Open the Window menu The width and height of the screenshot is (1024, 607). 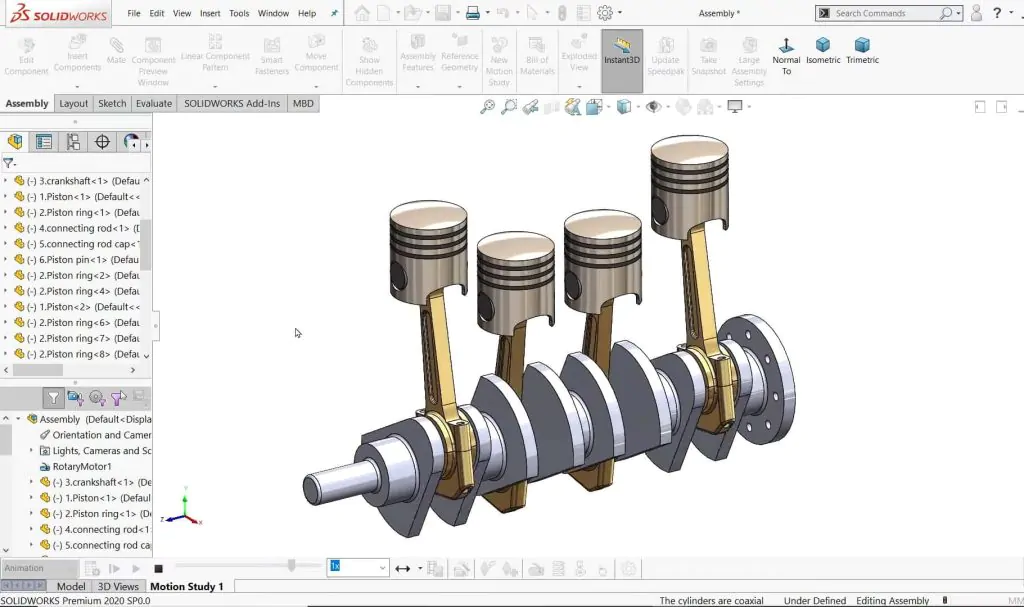pyautogui.click(x=273, y=13)
